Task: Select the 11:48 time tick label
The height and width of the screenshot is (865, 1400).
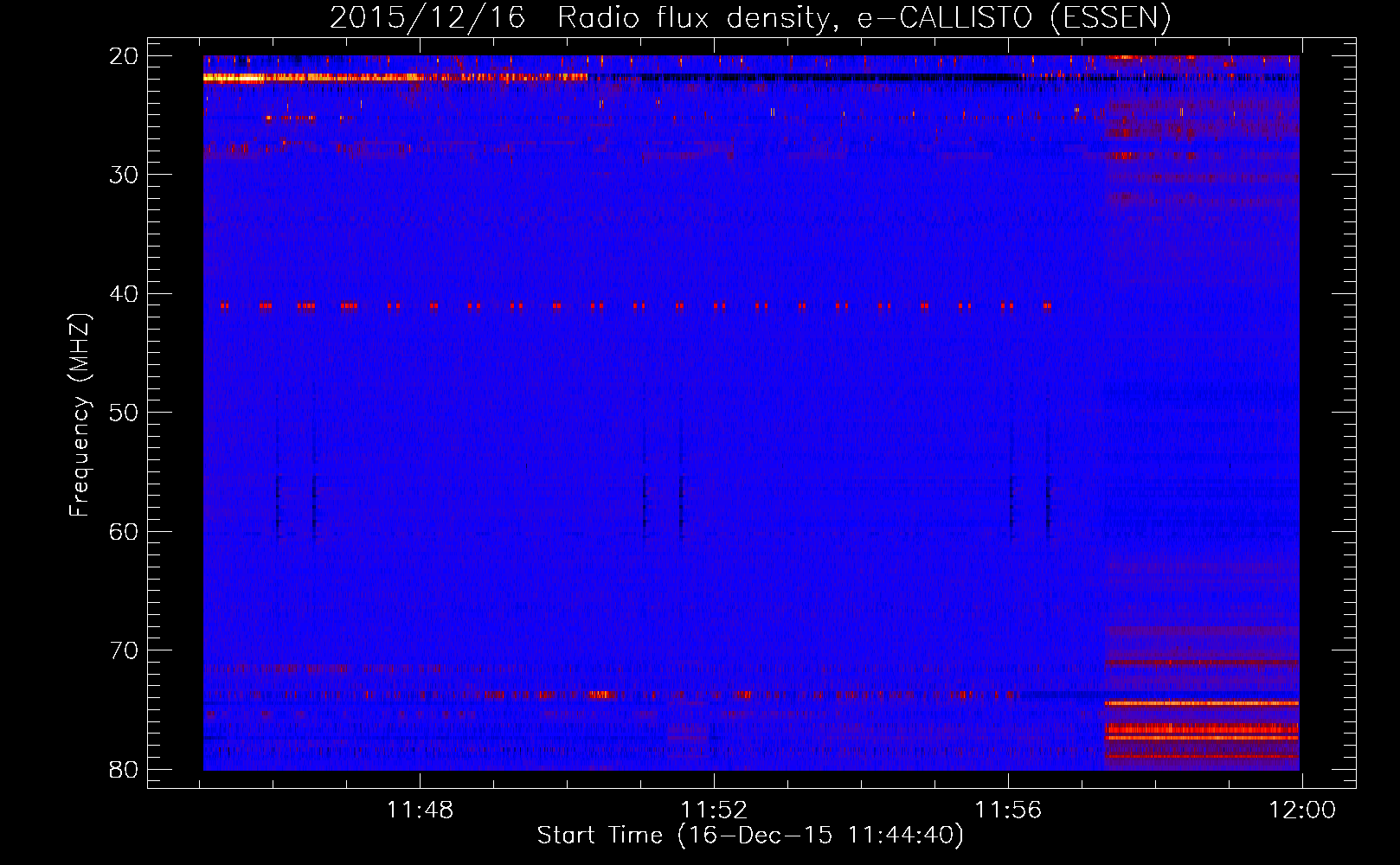Action: click(420, 811)
